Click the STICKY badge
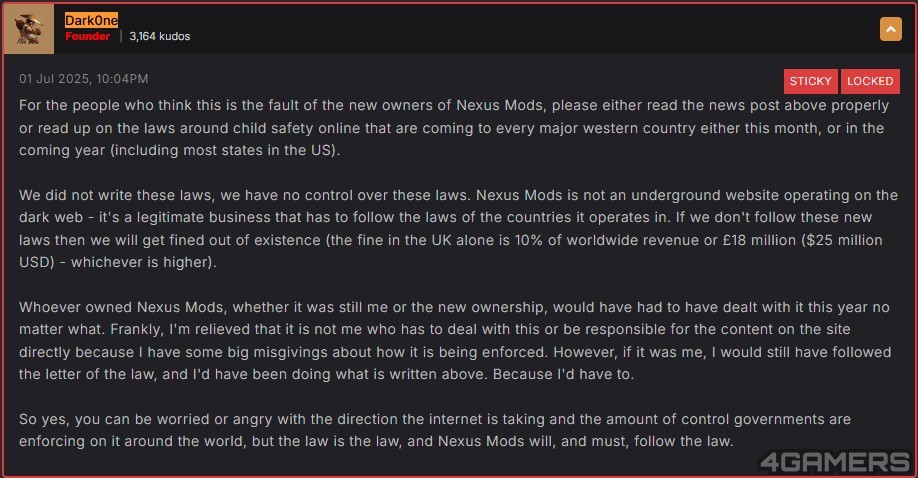The image size is (918, 478). pos(810,81)
